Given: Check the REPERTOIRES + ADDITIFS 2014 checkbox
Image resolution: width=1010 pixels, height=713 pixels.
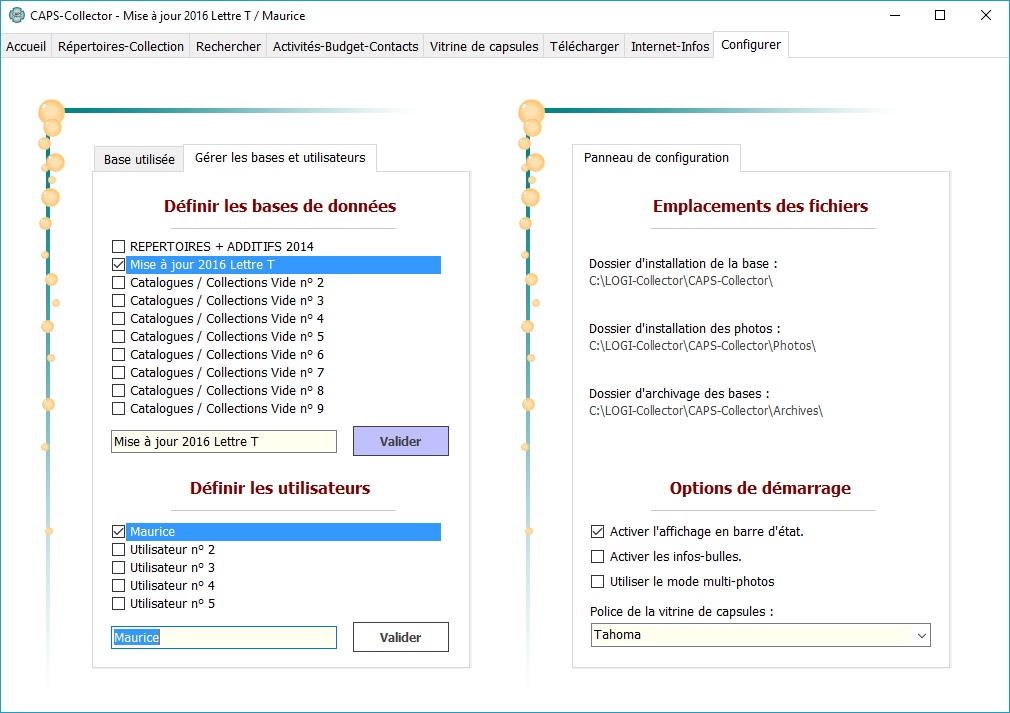Looking at the screenshot, I should (x=119, y=246).
